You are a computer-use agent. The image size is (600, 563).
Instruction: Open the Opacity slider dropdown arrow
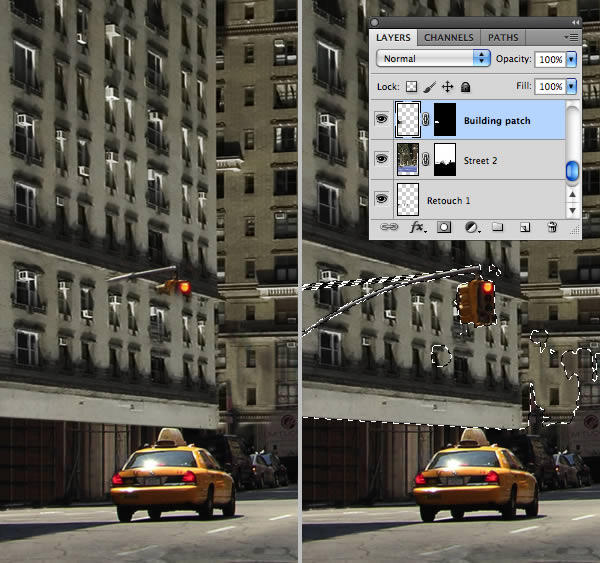click(571, 59)
